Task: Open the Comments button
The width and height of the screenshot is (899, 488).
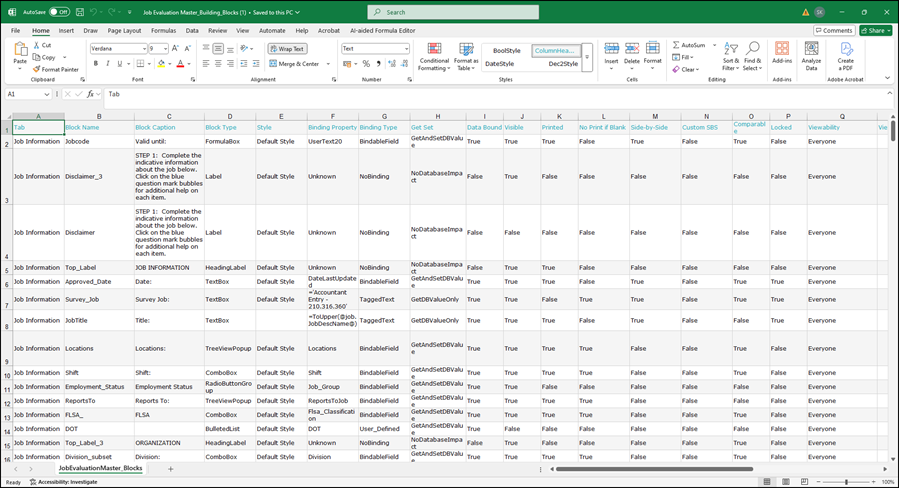Action: pos(834,30)
